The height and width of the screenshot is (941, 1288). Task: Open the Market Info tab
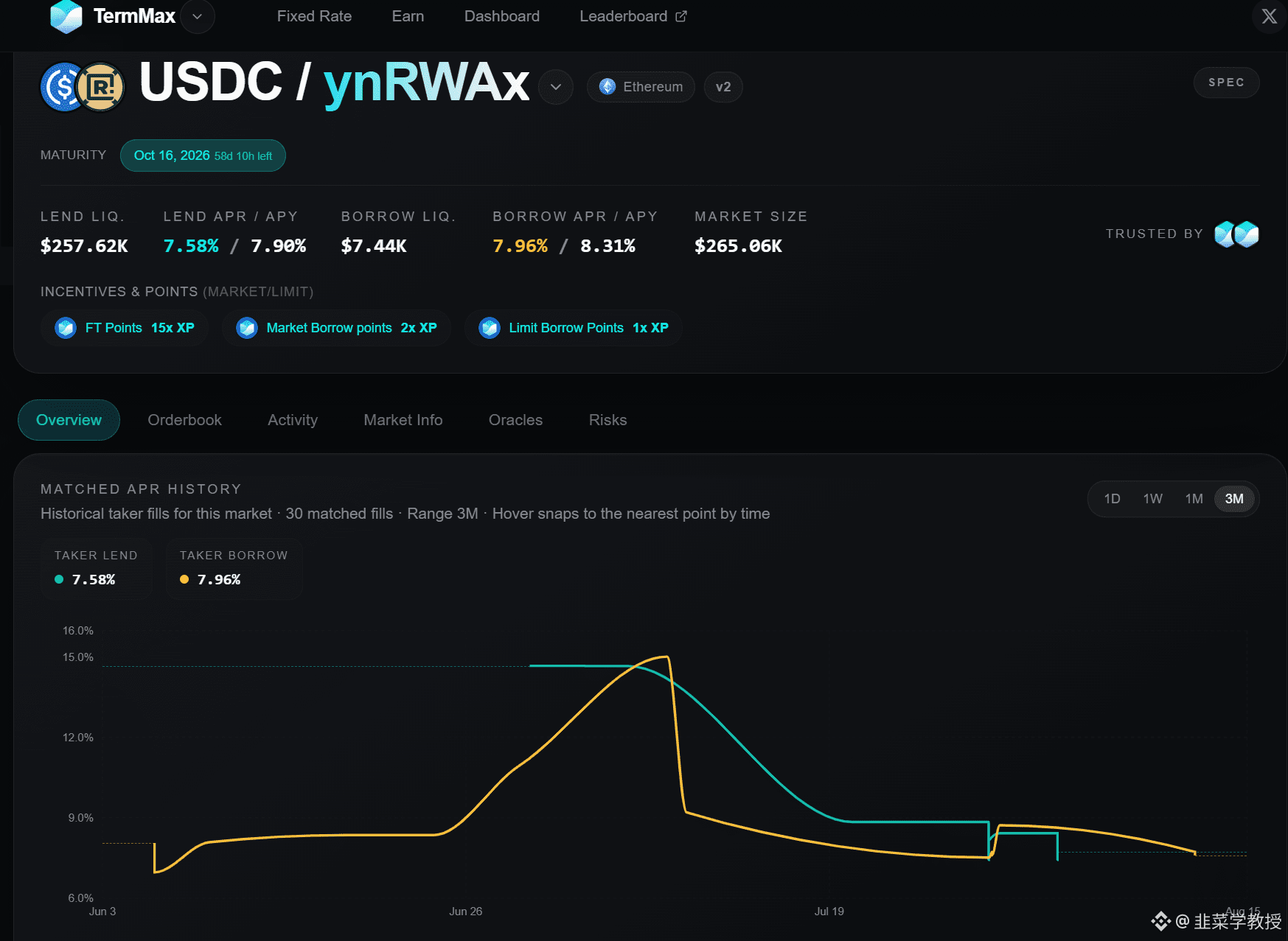tap(403, 420)
